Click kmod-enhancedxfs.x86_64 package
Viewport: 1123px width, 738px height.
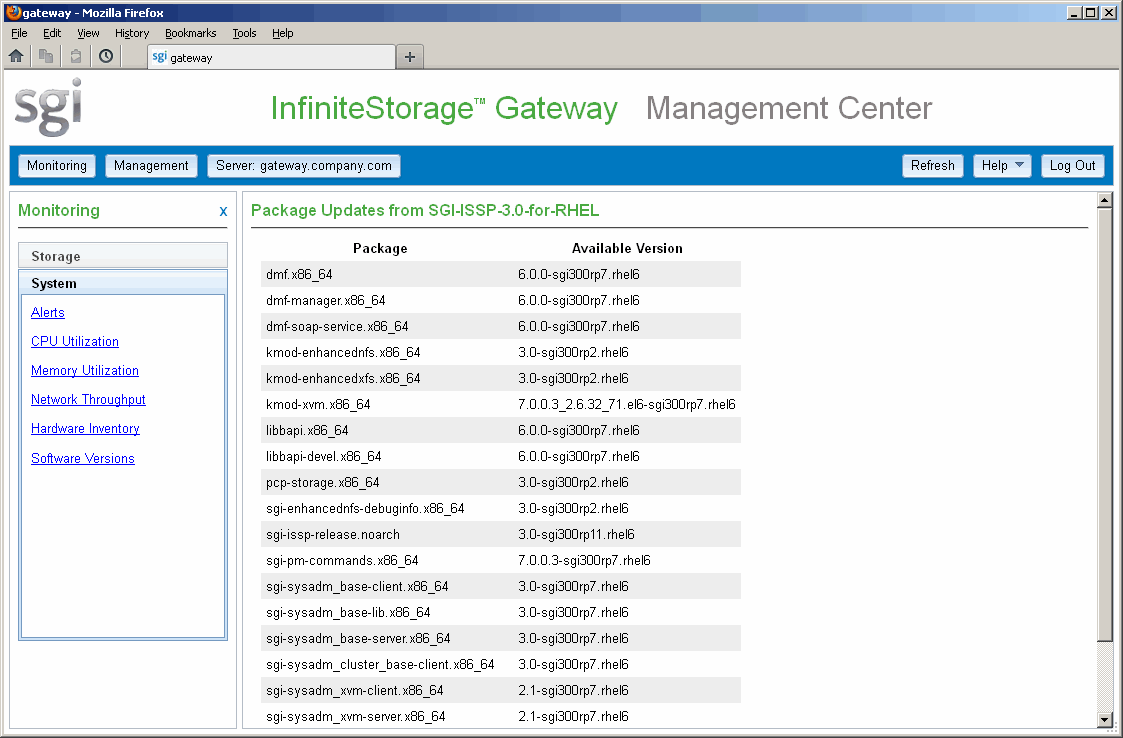343,378
